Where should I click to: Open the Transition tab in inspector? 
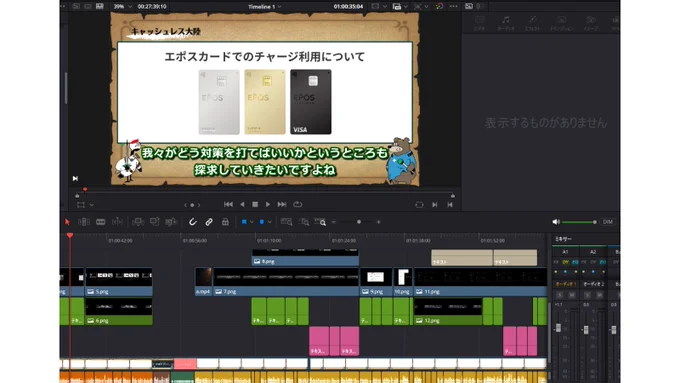(561, 23)
